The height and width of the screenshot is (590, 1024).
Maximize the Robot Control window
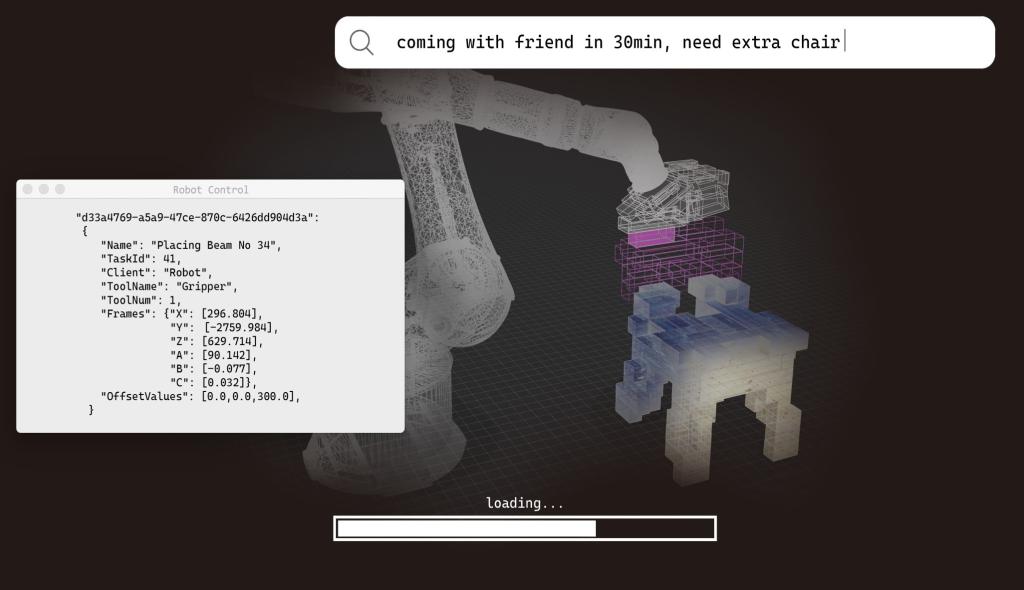pos(60,189)
